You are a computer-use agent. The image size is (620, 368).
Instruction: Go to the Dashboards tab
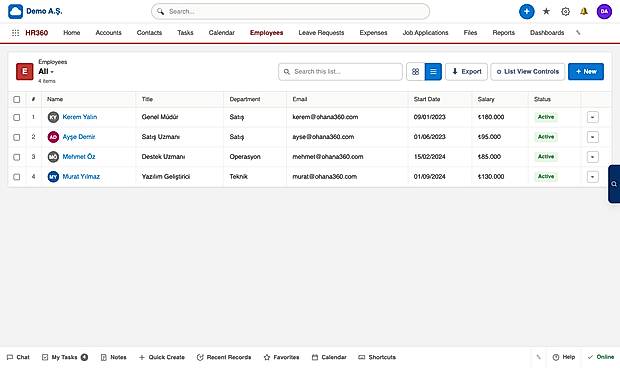coord(547,33)
